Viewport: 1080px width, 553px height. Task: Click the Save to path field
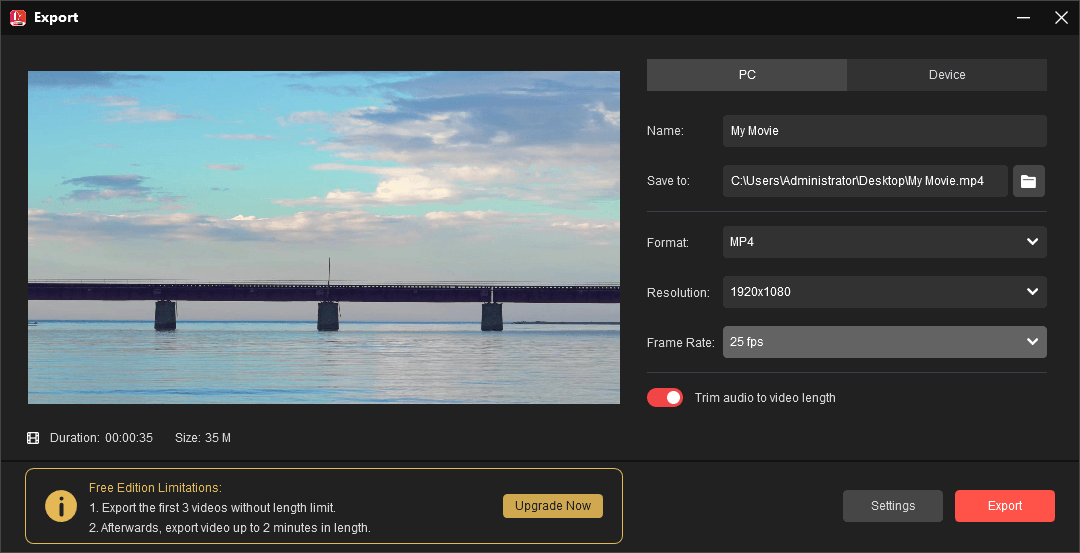[x=865, y=181]
